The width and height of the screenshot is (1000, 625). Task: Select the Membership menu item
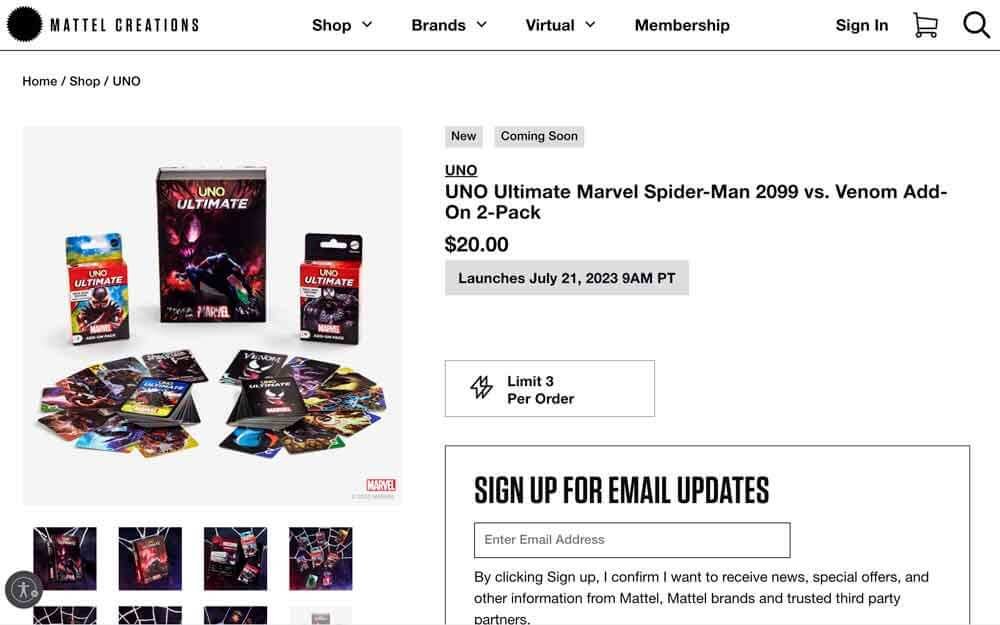point(682,25)
